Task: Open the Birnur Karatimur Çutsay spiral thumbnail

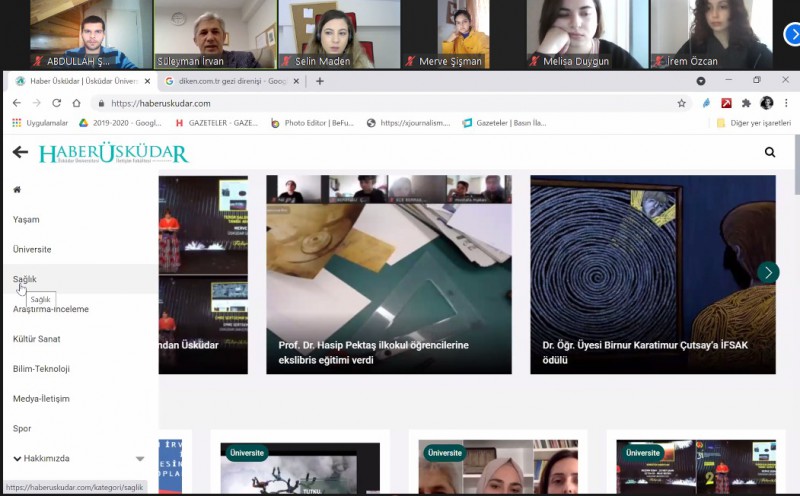Action: click(652, 260)
